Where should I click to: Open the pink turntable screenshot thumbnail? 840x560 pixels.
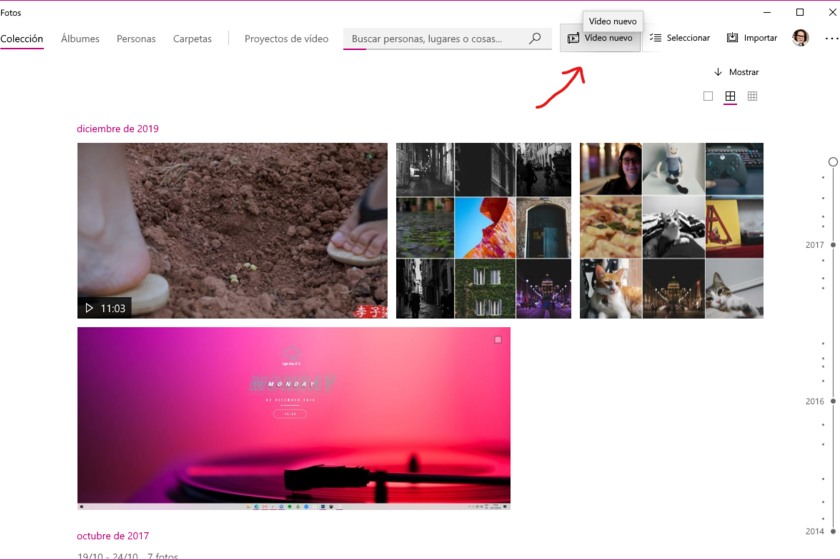[x=294, y=419]
